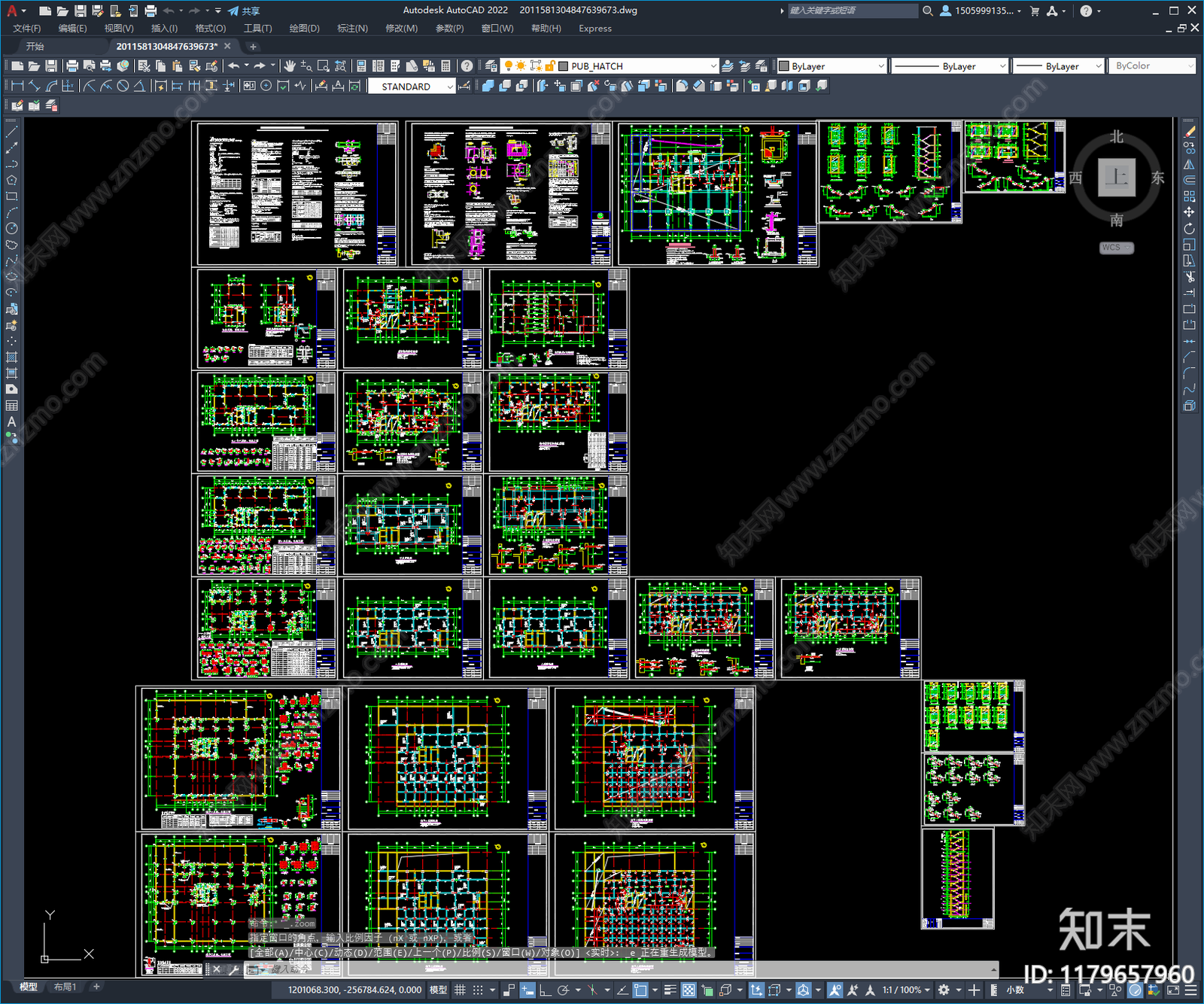Toggle drawing grid display in status bar
Image resolution: width=1204 pixels, height=1004 pixels.
pyautogui.click(x=460, y=990)
